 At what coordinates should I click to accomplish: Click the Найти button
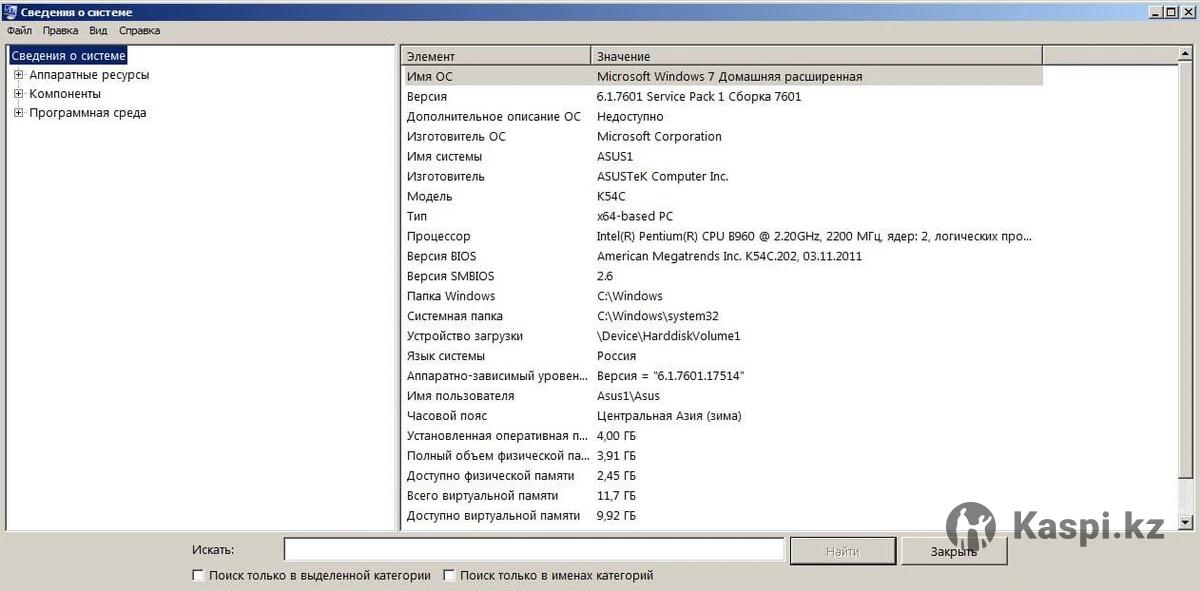point(842,551)
